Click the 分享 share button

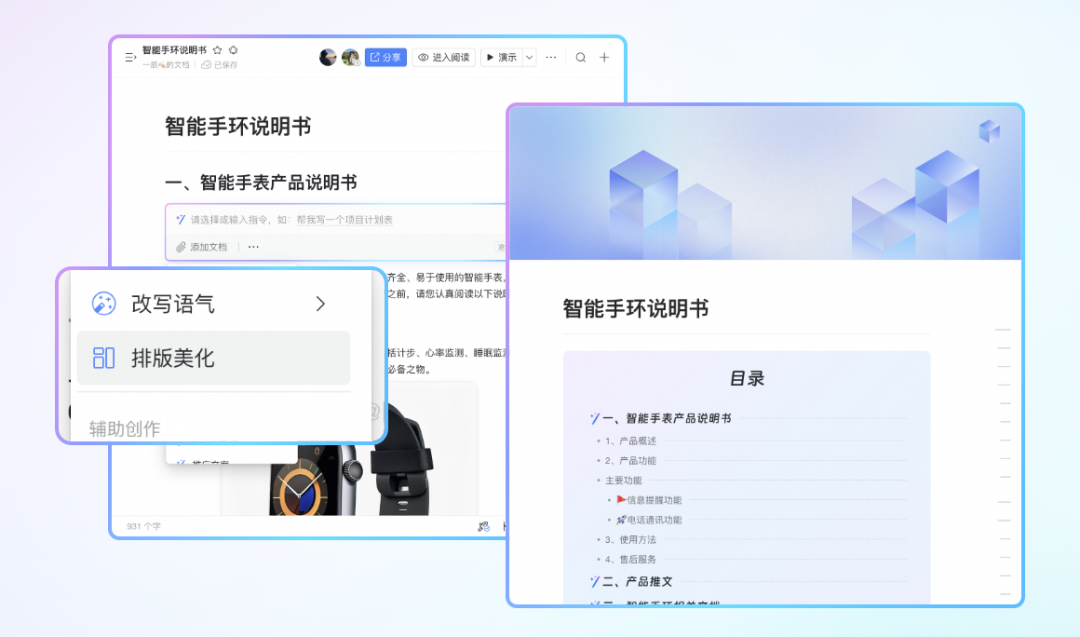386,57
